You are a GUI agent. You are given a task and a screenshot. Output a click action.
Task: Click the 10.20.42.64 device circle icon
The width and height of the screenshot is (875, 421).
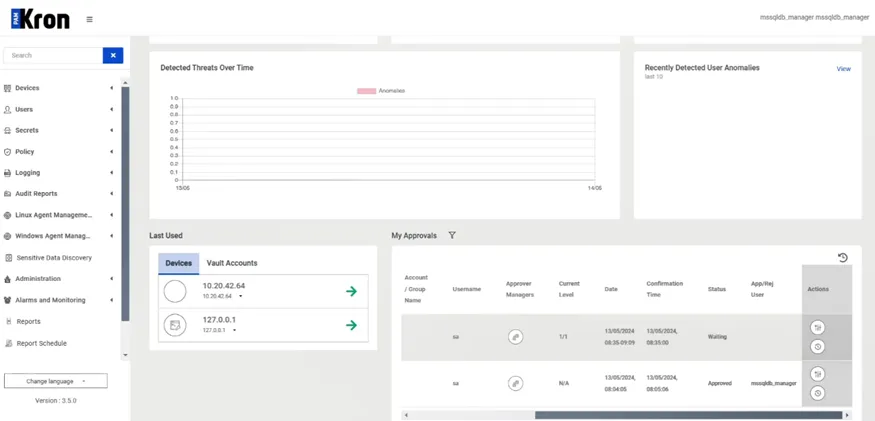(x=175, y=291)
